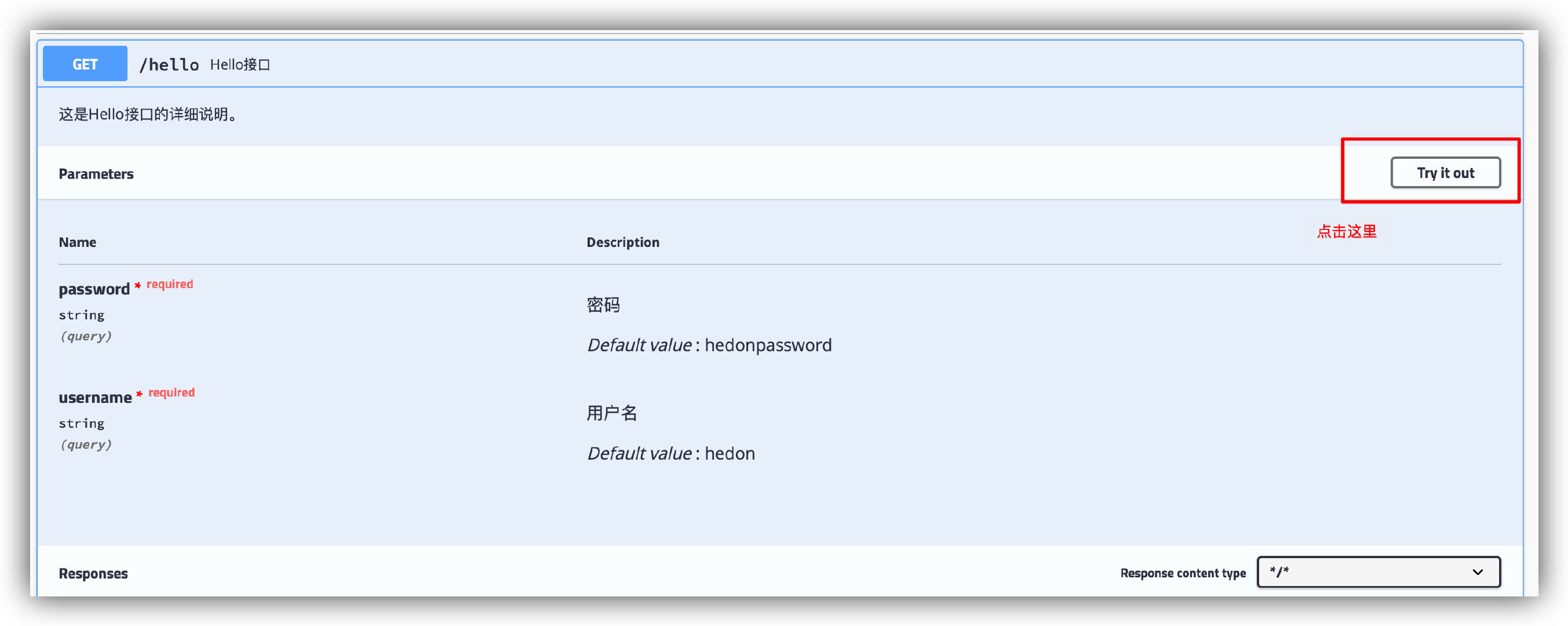Click the Try it out button

pos(1446,172)
